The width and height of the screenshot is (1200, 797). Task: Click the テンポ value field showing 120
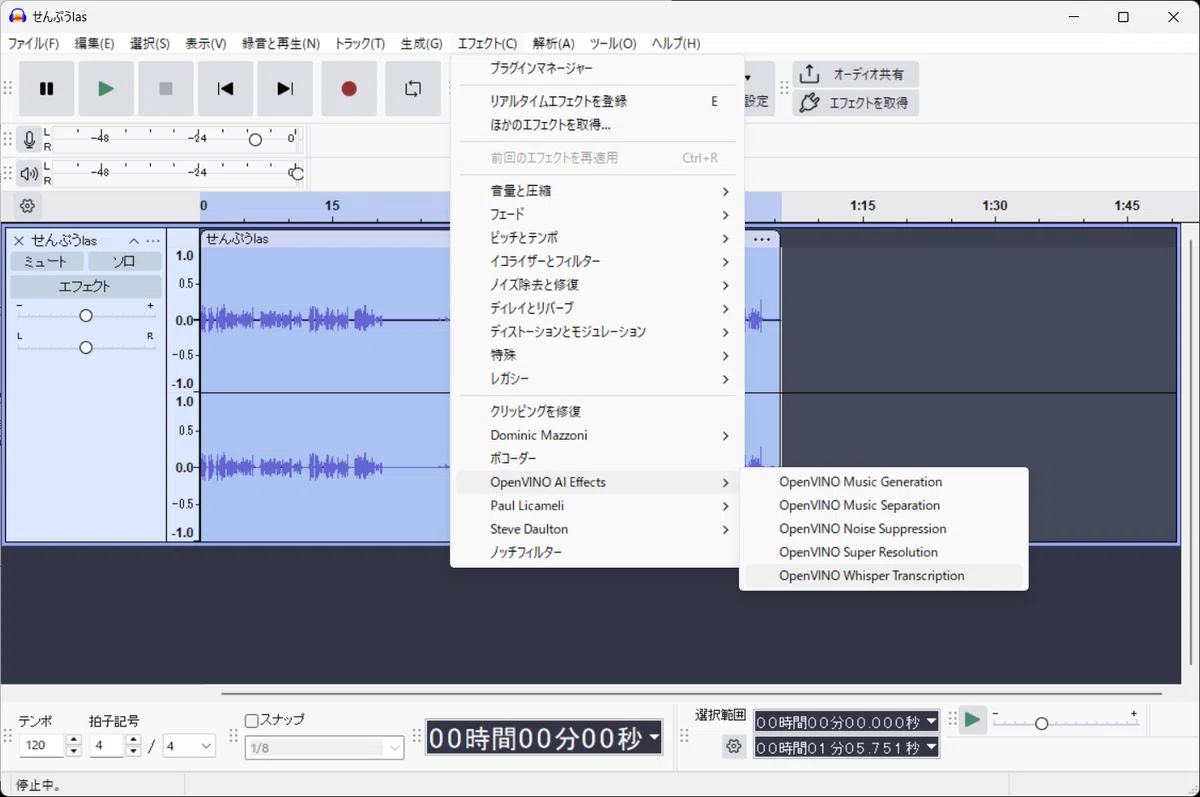41,746
